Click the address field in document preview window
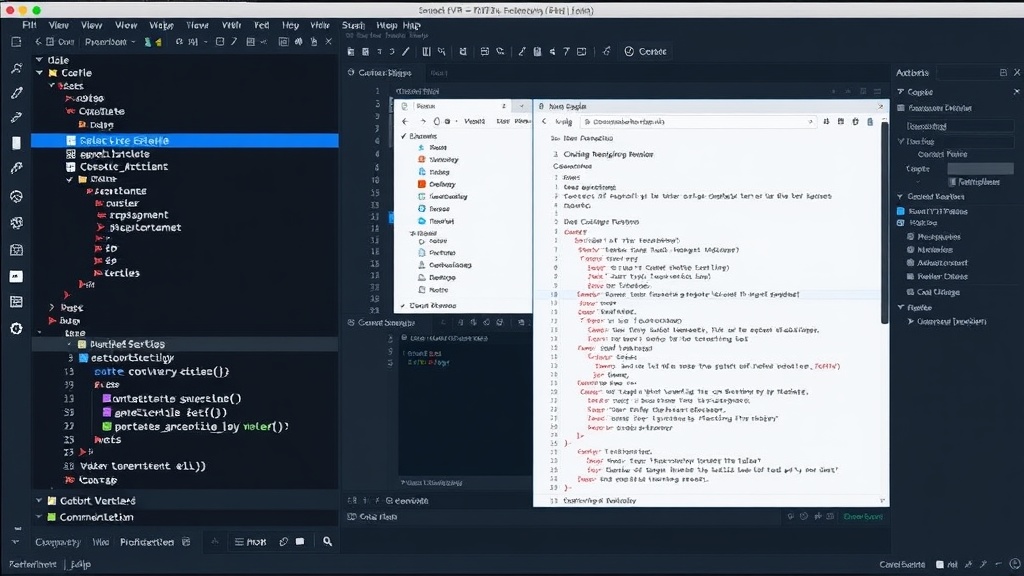This screenshot has height=576, width=1024. click(x=697, y=121)
